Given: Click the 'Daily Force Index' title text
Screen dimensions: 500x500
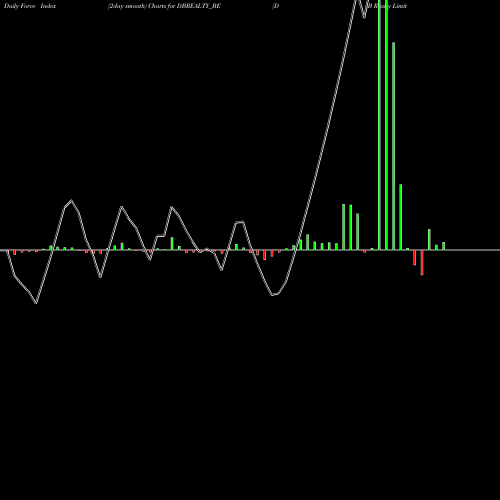Looking at the screenshot, I should coord(30,6).
